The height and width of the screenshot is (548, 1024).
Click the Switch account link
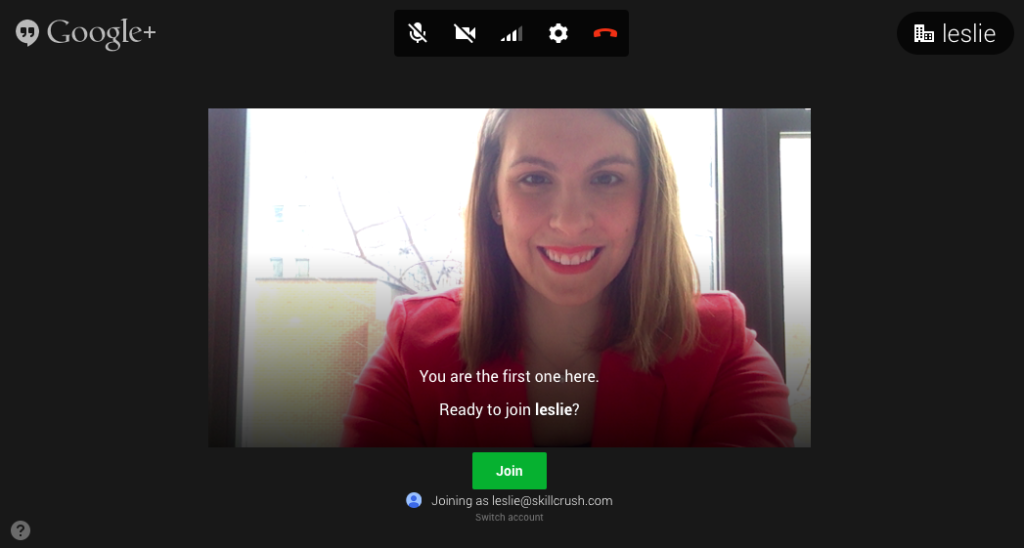pyautogui.click(x=509, y=517)
